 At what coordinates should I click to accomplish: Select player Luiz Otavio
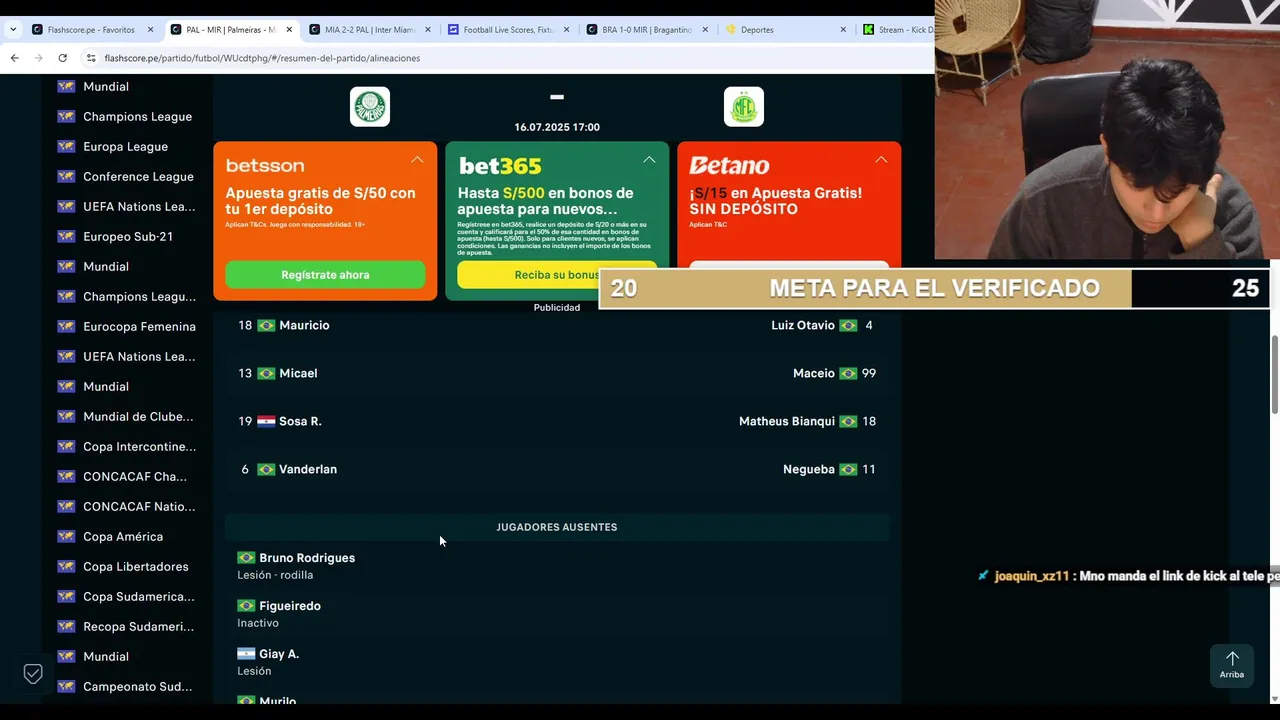[x=802, y=325]
